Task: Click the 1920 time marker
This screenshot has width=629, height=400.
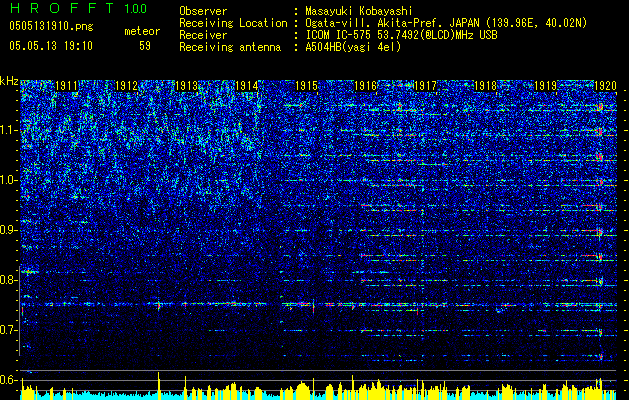Action: pos(605,86)
